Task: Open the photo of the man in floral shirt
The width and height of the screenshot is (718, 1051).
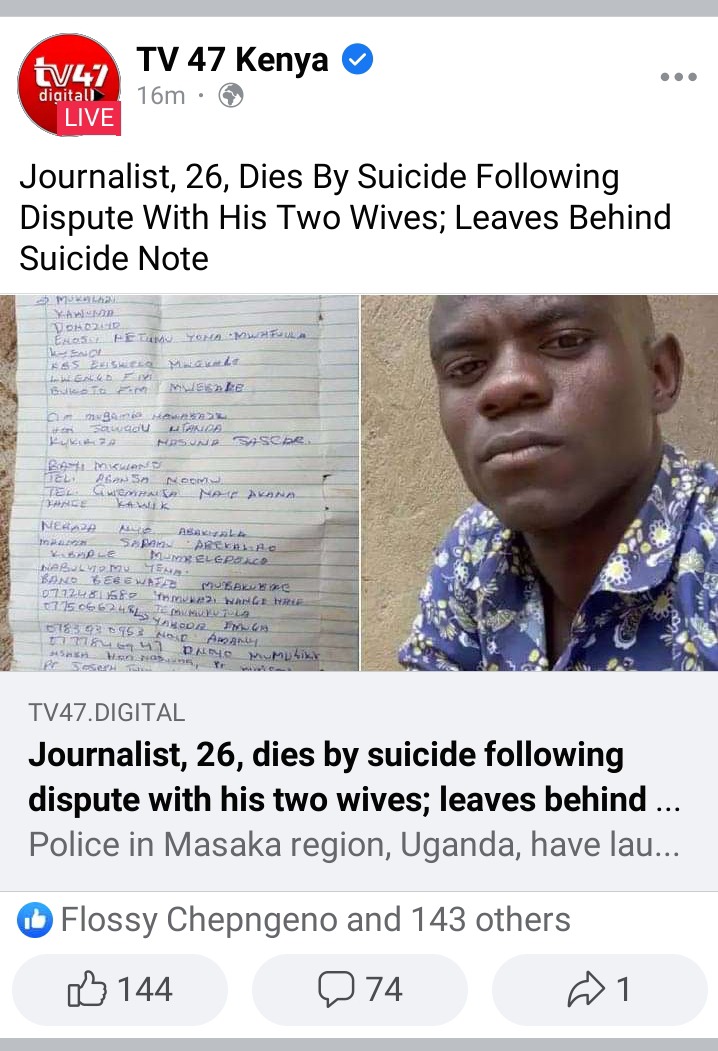Action: (540, 483)
